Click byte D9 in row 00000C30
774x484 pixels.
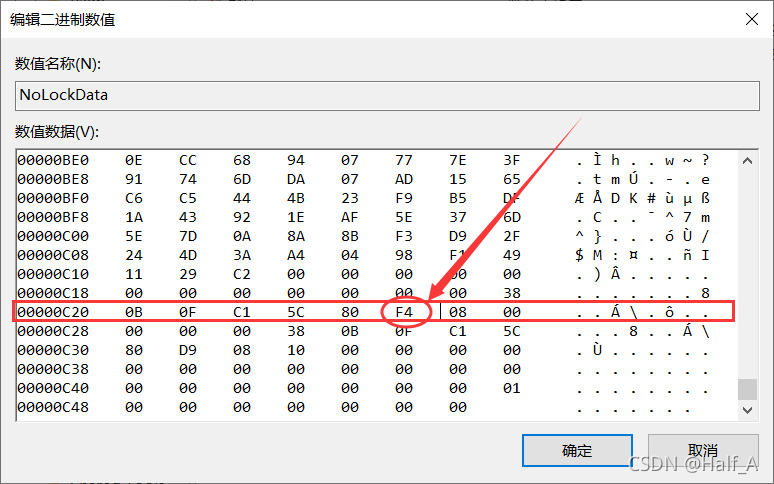point(187,351)
